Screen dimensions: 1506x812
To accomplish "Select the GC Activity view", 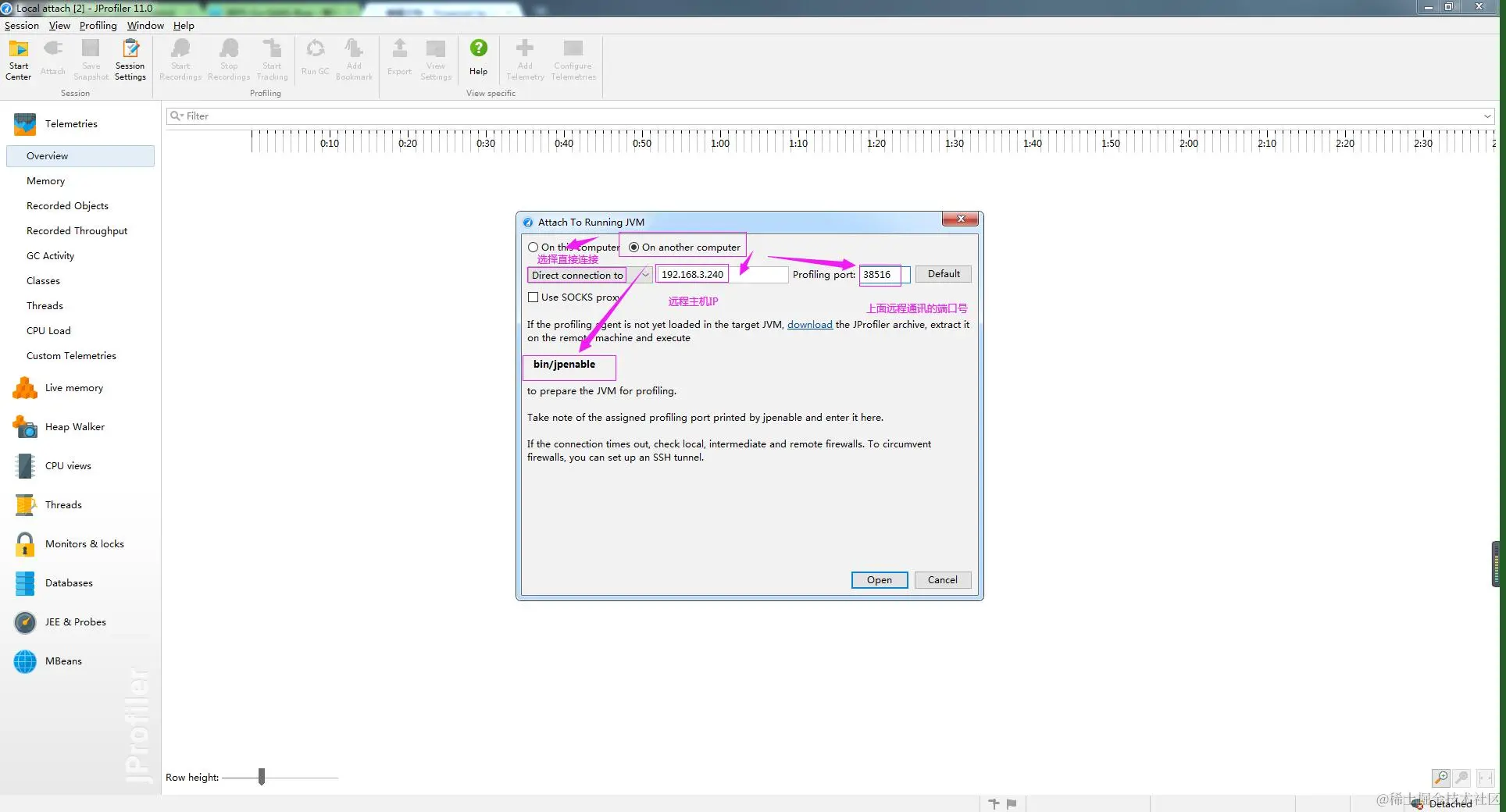I will (50, 256).
